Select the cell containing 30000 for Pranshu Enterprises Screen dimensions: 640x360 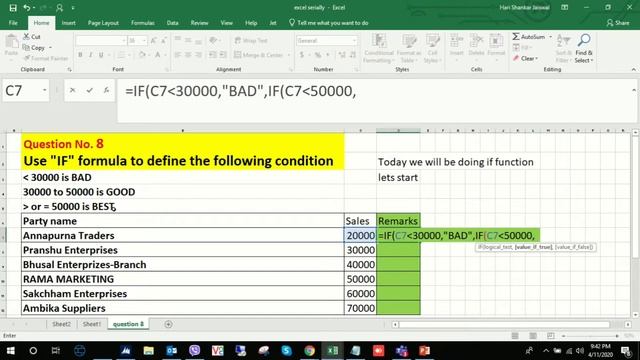click(x=360, y=250)
